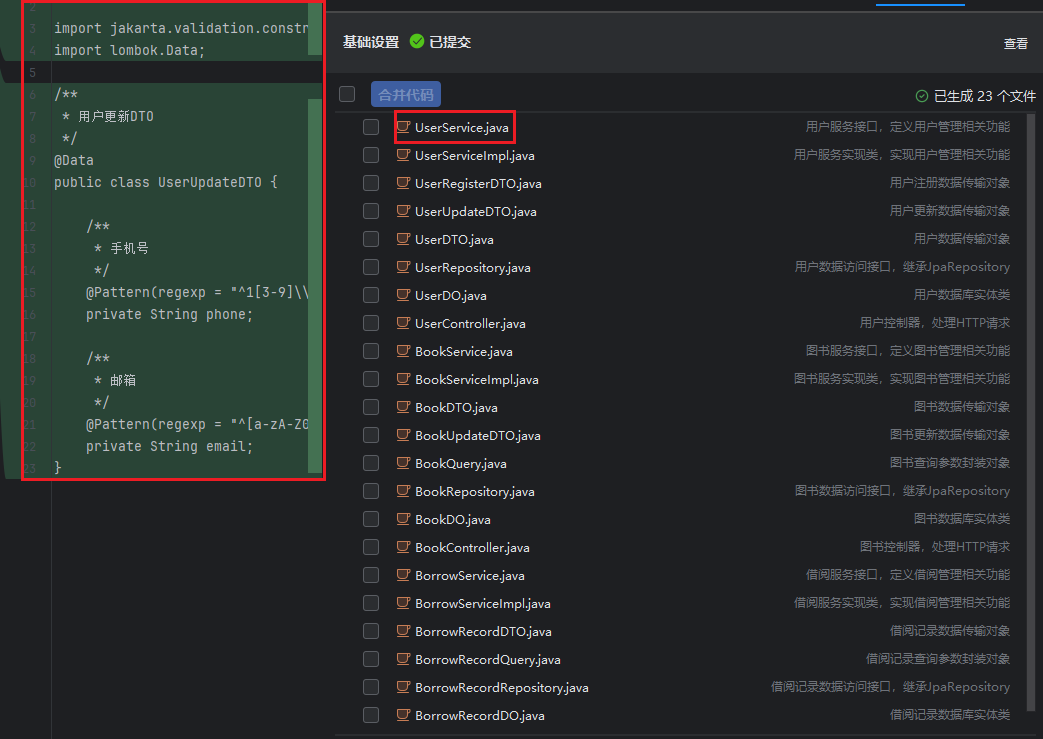Select the BookDTO.java file entry

(456, 407)
